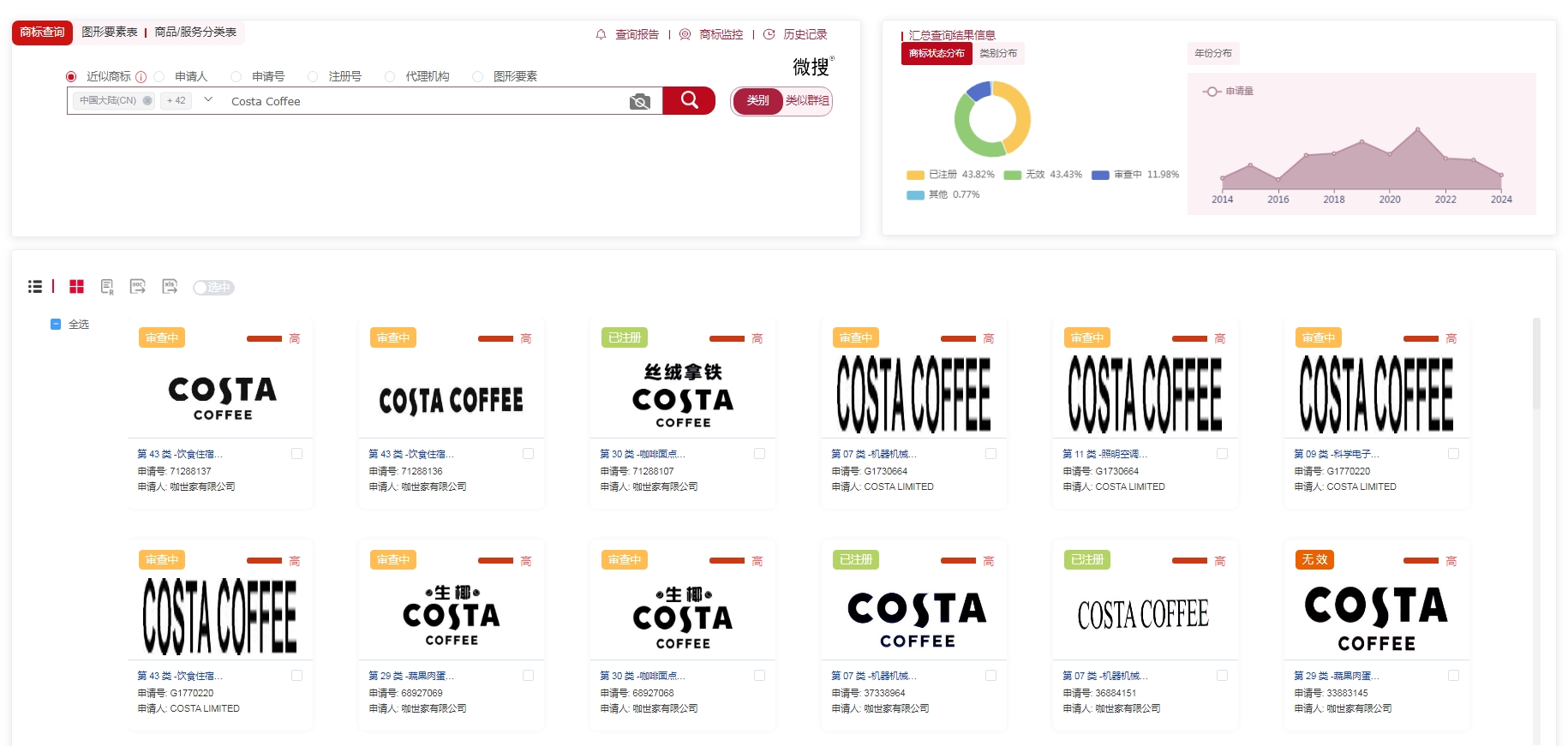Screen dimensions: 1568x746
Task: Open the 图形要素表 tab
Action: [110, 33]
